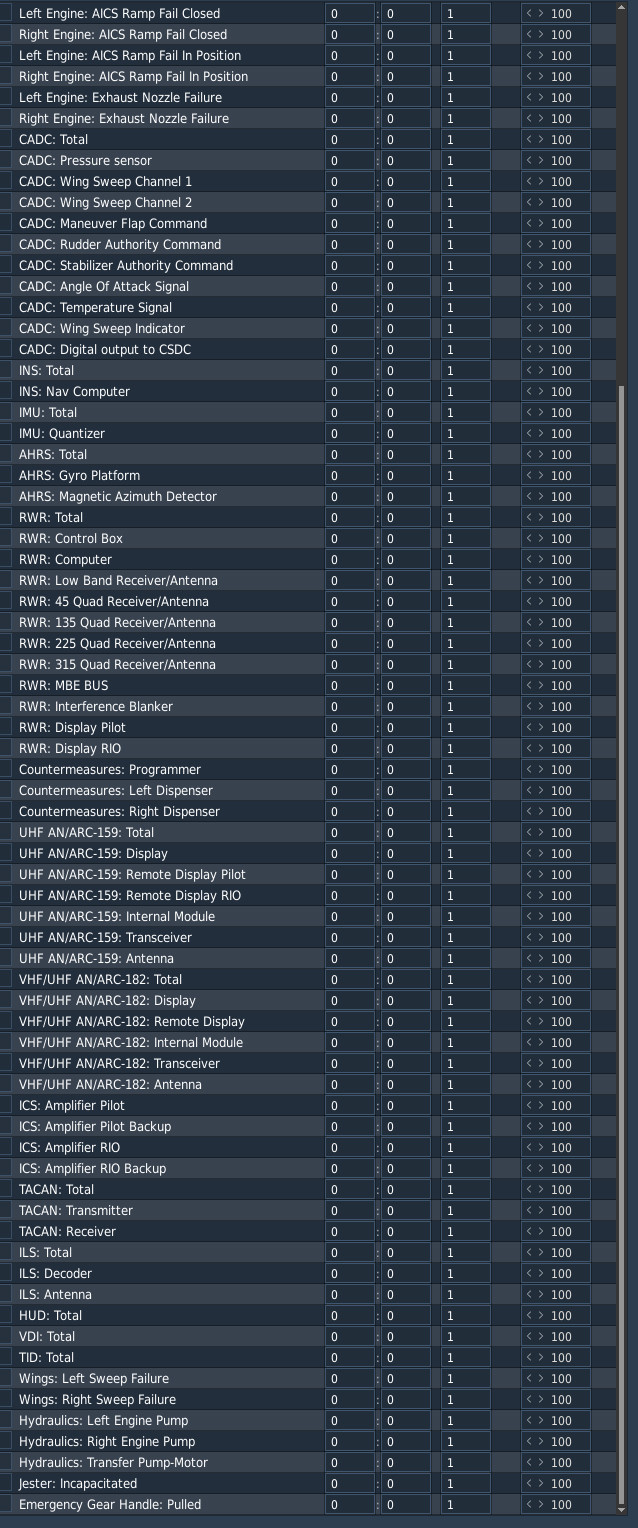Image resolution: width=638 pixels, height=1528 pixels.
Task: Click the 100 probability value for IMU: Total
Action: pos(562,412)
